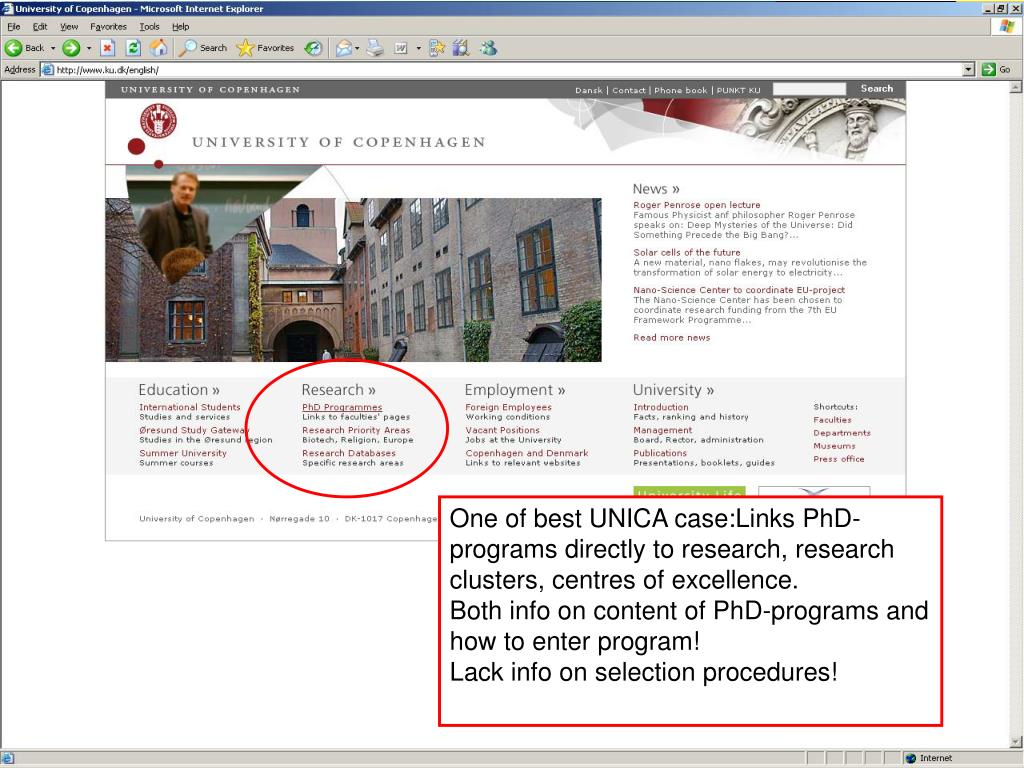1024x768 pixels.
Task: Open the News » heading
Action: tap(656, 189)
